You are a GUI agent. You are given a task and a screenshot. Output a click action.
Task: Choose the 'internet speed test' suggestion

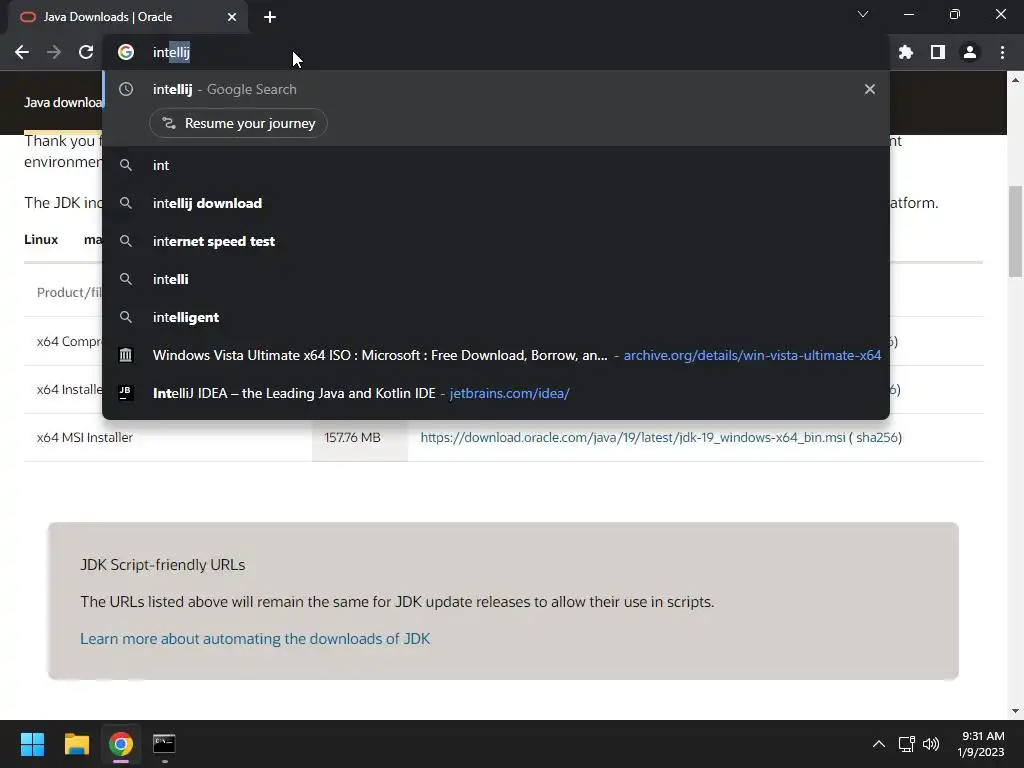point(496,241)
